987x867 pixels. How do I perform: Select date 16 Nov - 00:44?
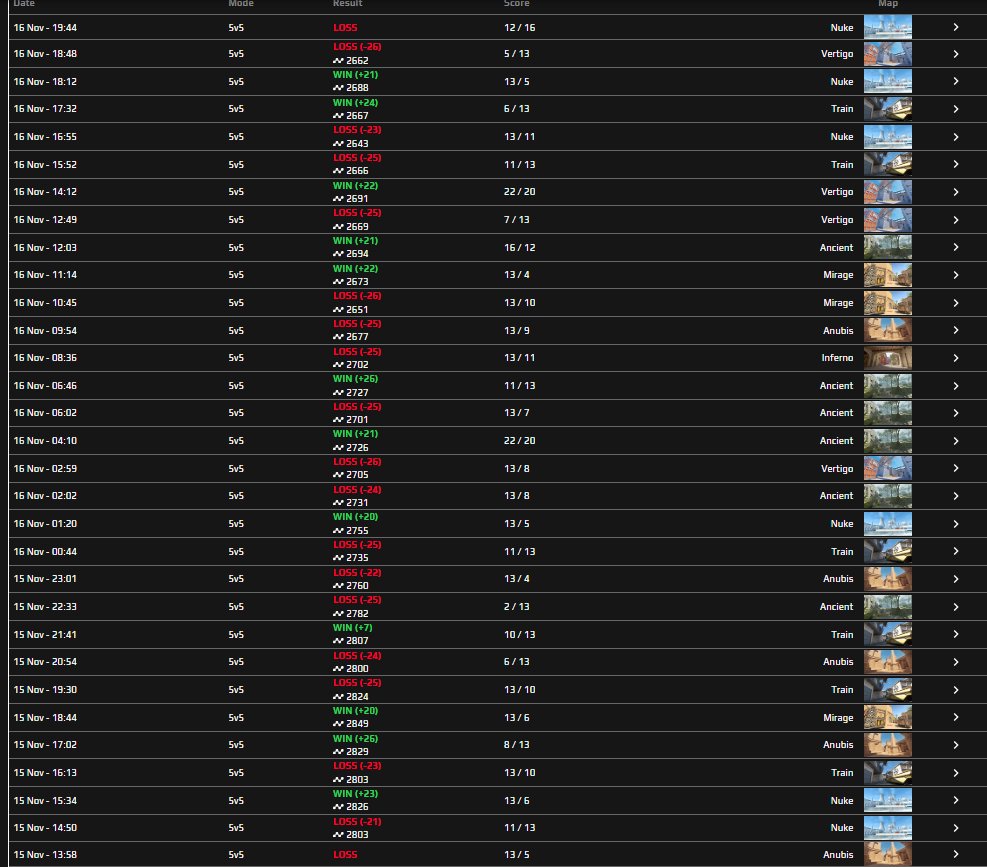45,552
